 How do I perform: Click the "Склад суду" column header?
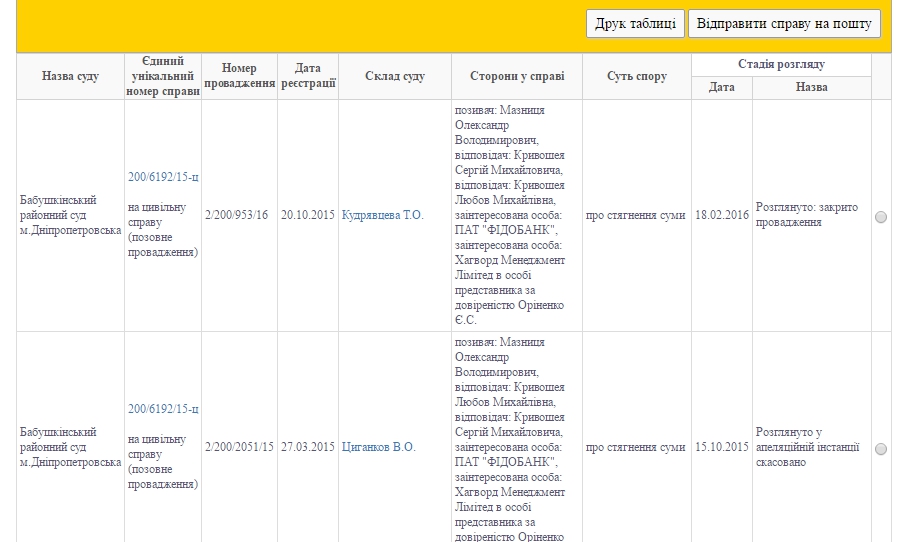click(394, 77)
